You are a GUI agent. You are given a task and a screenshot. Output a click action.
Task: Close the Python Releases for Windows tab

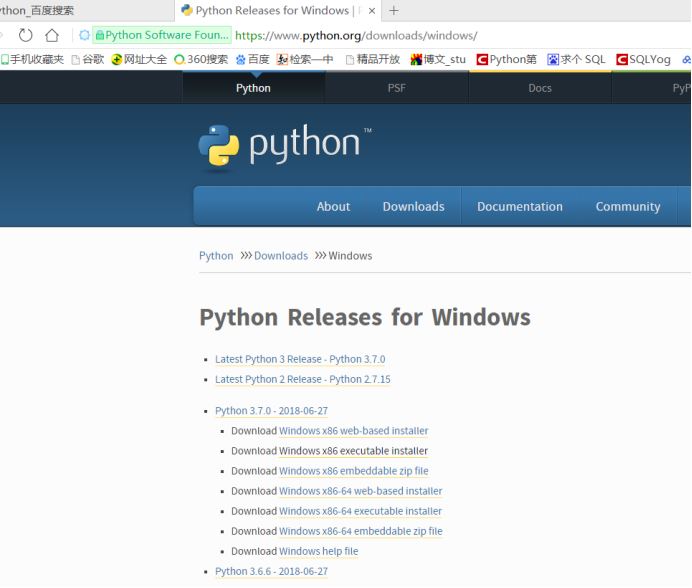click(372, 10)
